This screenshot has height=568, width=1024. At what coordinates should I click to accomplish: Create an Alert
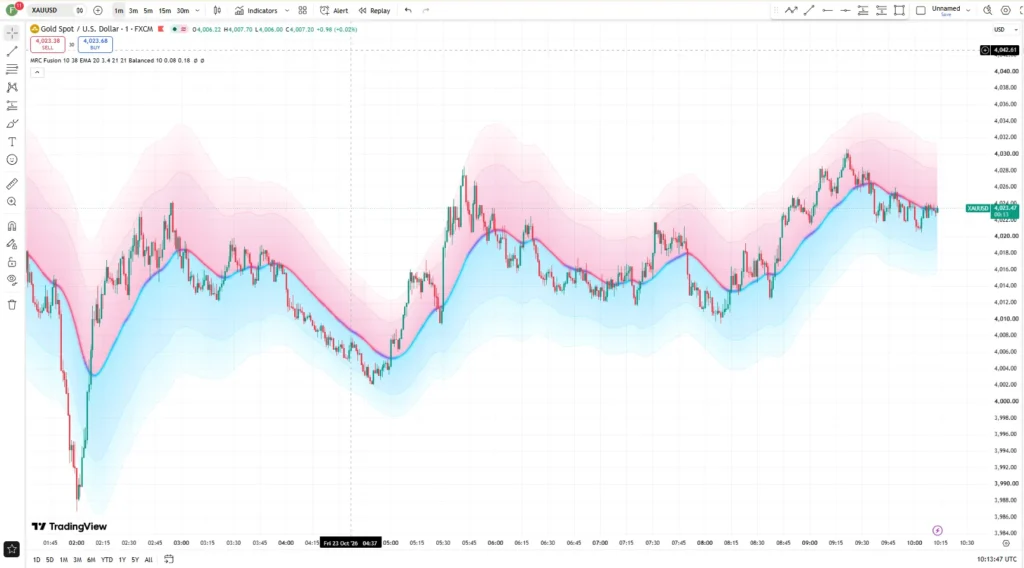334,10
